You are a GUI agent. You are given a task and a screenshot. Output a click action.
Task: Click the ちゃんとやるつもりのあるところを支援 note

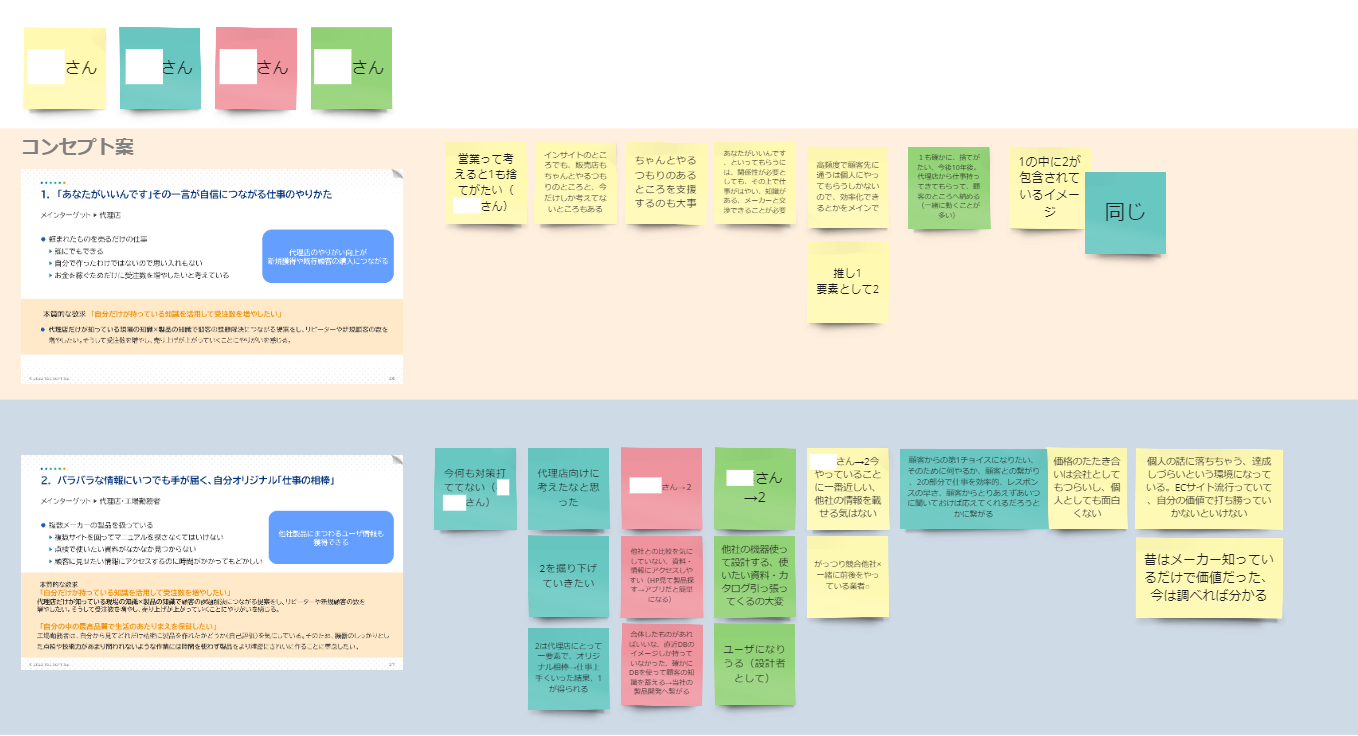click(665, 182)
